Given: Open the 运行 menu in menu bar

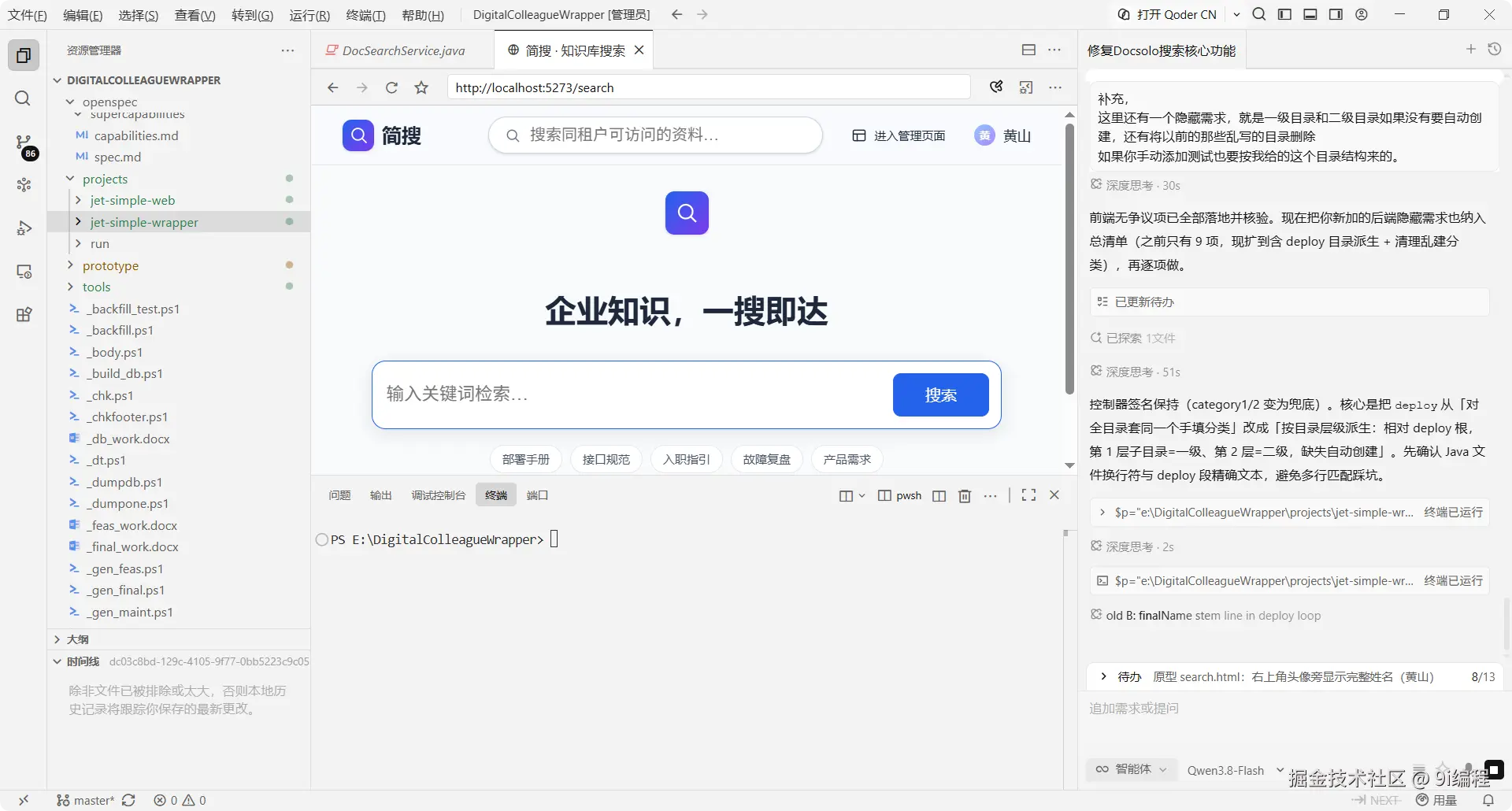Looking at the screenshot, I should pos(309,15).
